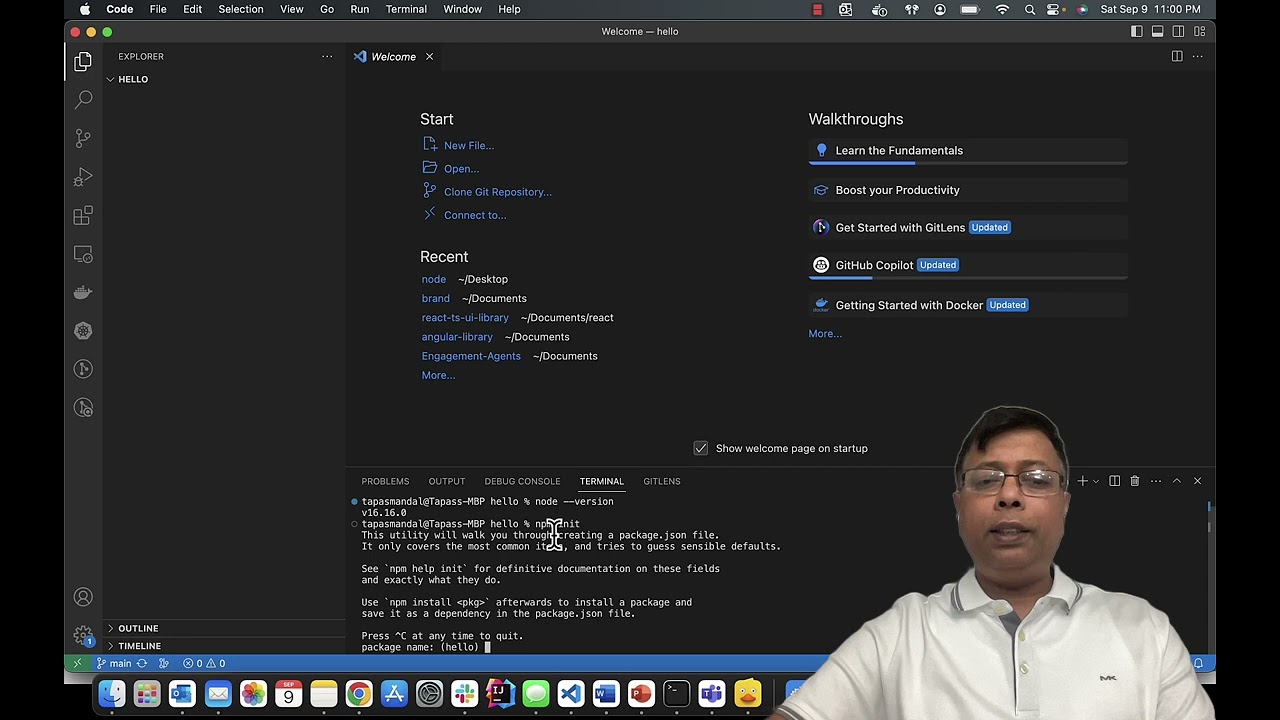The width and height of the screenshot is (1280, 720).
Task: Click More link under Walkthroughs
Action: [825, 334]
